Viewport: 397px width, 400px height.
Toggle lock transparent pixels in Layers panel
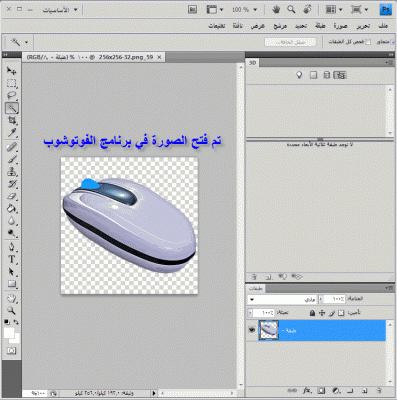pyautogui.click(x=341, y=313)
